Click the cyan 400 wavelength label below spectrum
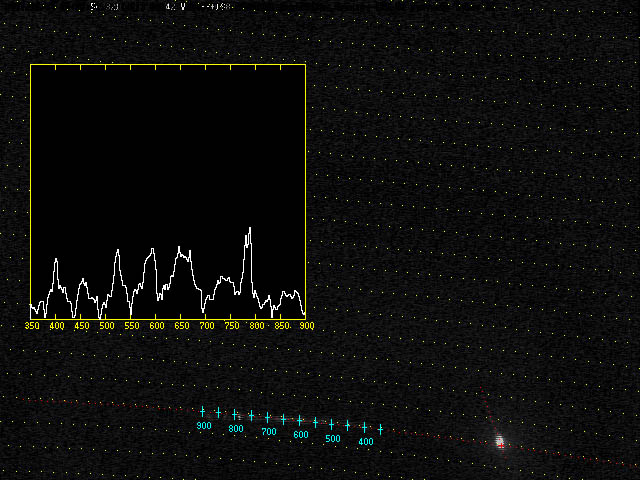This screenshot has height=480, width=640. tap(366, 442)
